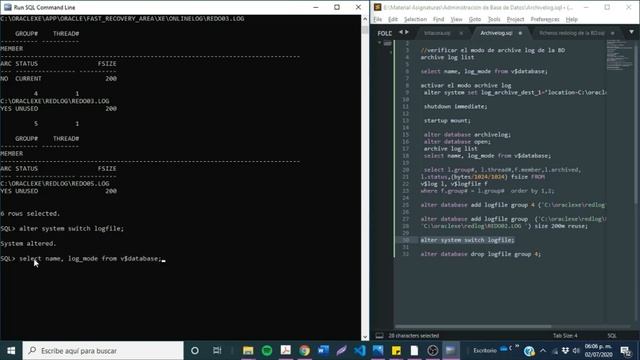Open Adobe Acrobat PDF reader from taskbar
The image size is (640, 360).
pos(285,351)
